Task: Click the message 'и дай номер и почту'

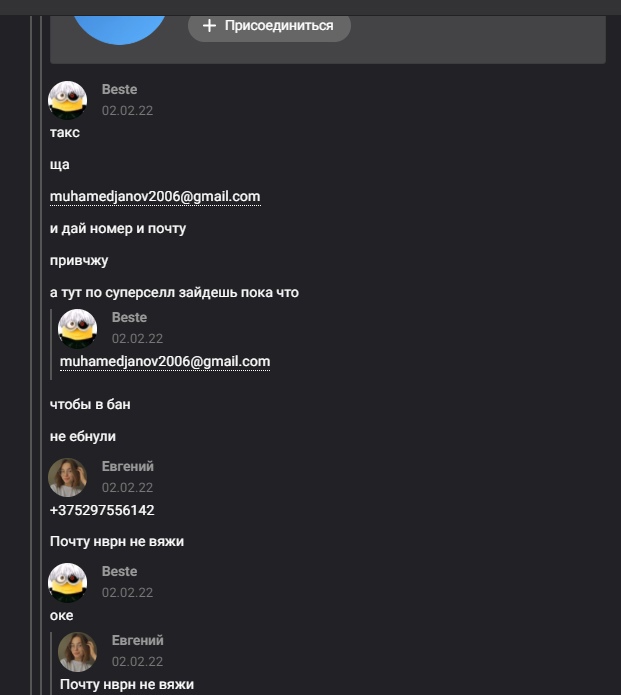Action: click(118, 229)
